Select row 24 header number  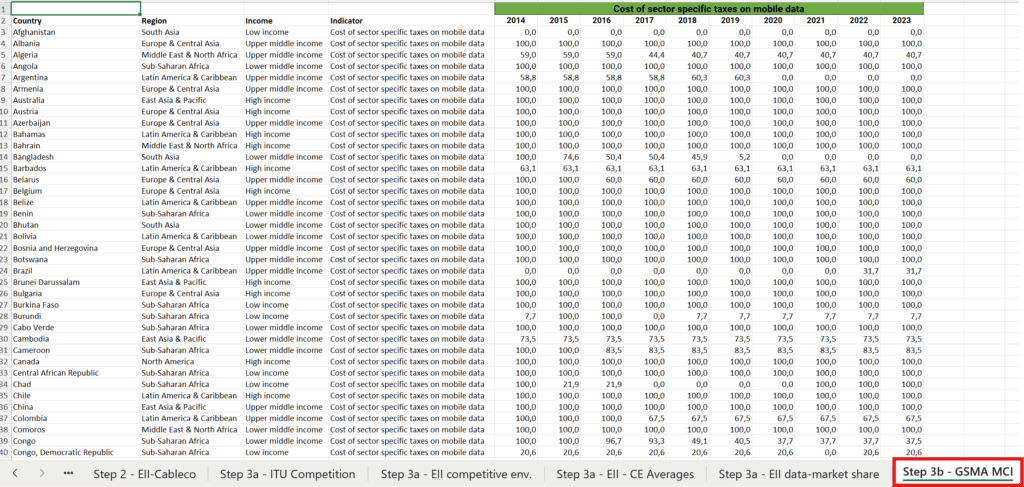pos(5,270)
